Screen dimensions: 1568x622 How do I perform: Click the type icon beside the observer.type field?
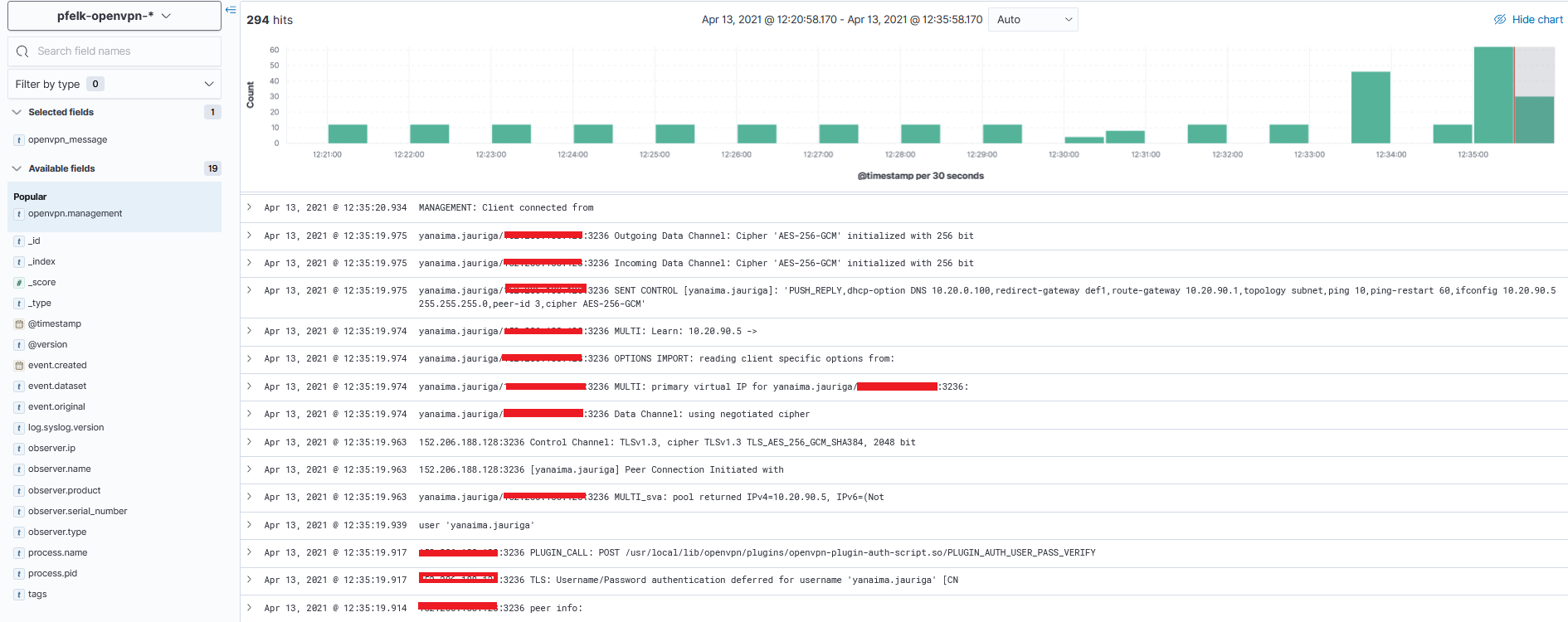coord(19,532)
